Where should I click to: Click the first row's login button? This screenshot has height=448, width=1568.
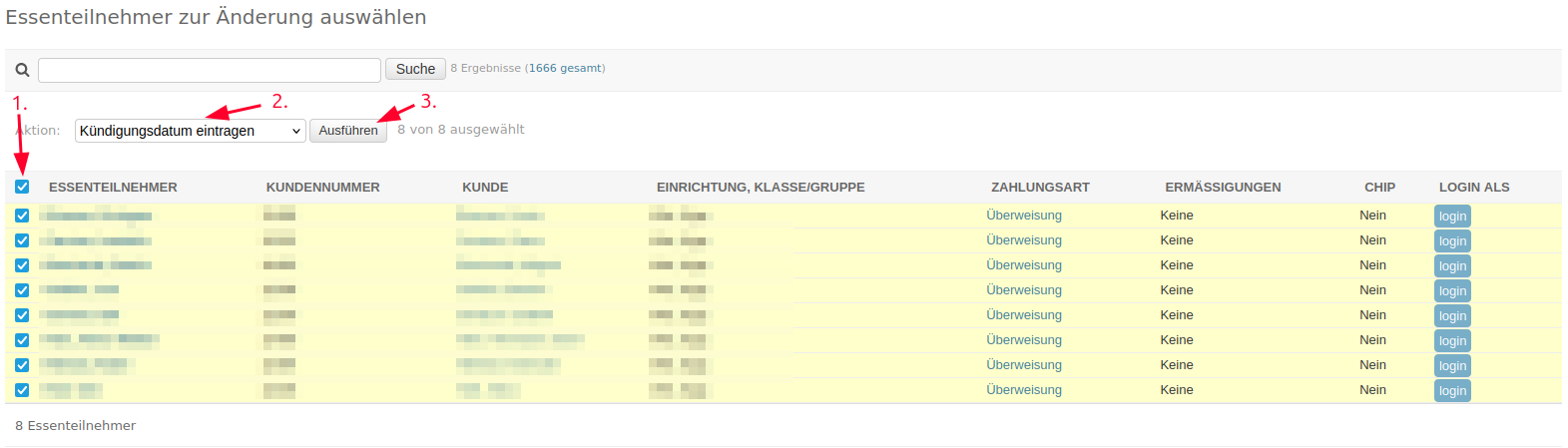[1452, 217]
